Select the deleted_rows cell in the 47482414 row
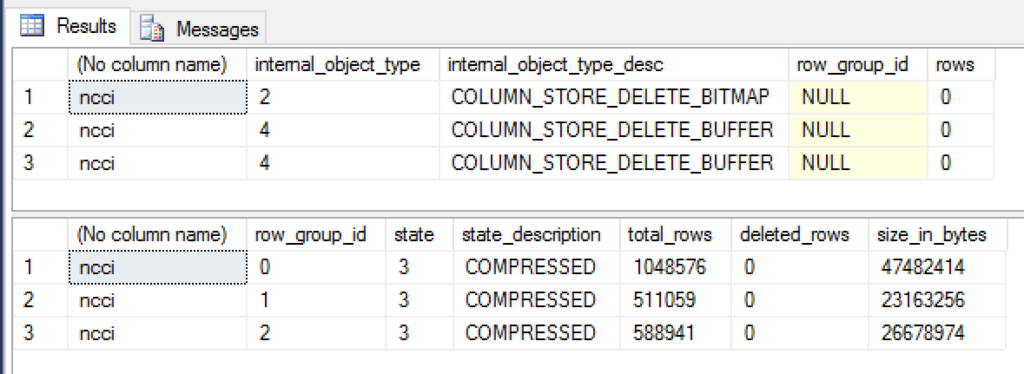The height and width of the screenshot is (374, 1024). tap(799, 267)
